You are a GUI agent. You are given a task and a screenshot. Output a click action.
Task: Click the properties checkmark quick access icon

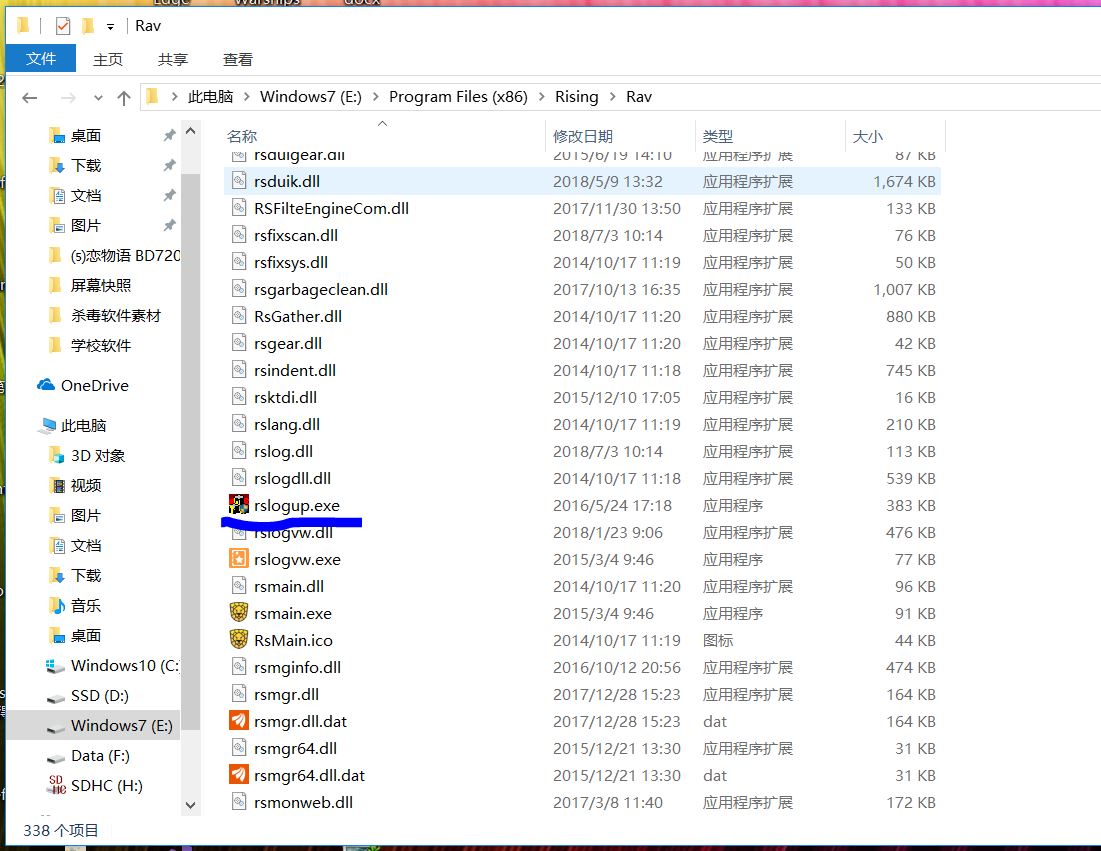point(62,26)
